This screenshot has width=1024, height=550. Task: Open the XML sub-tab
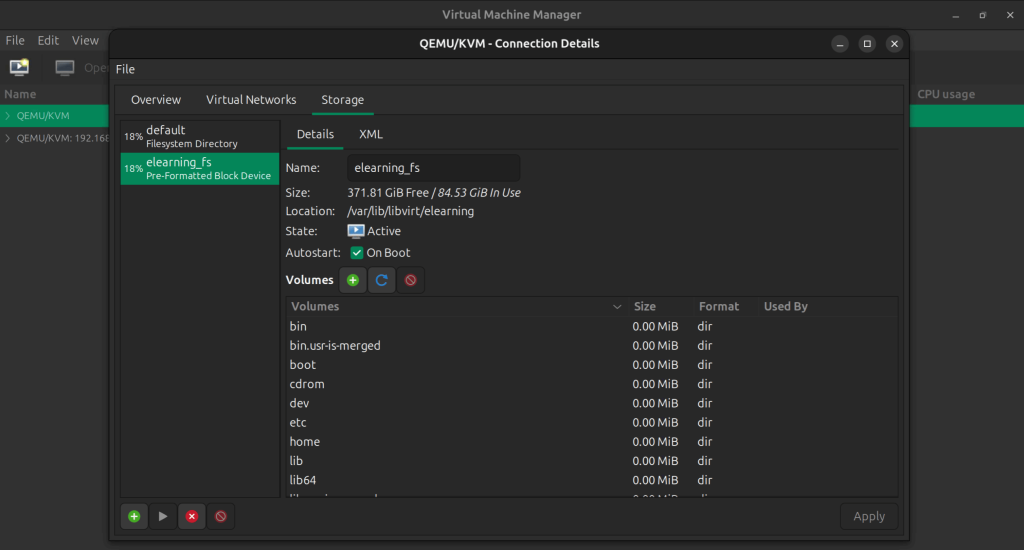(x=370, y=134)
